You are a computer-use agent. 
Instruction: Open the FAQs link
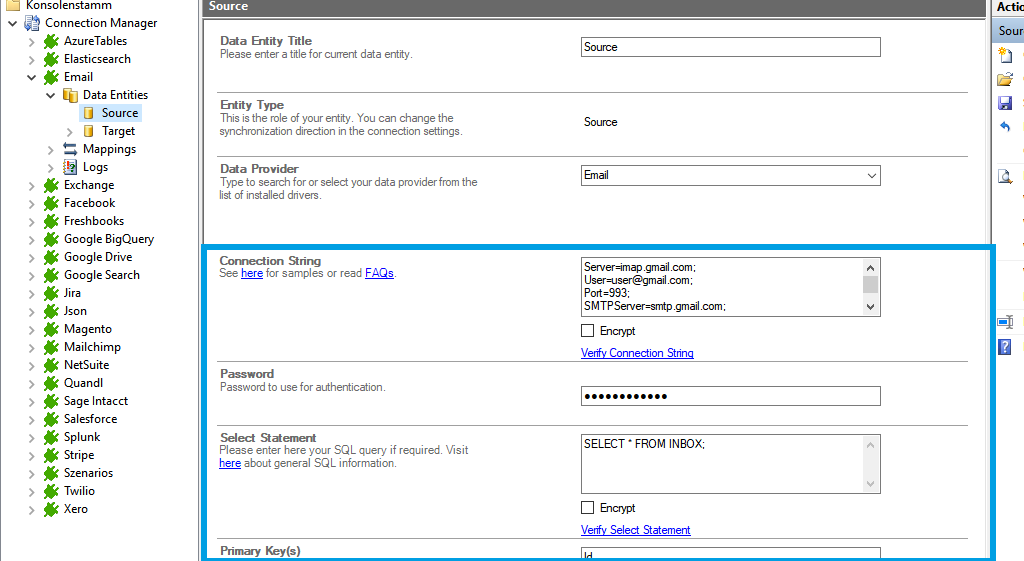click(x=379, y=273)
